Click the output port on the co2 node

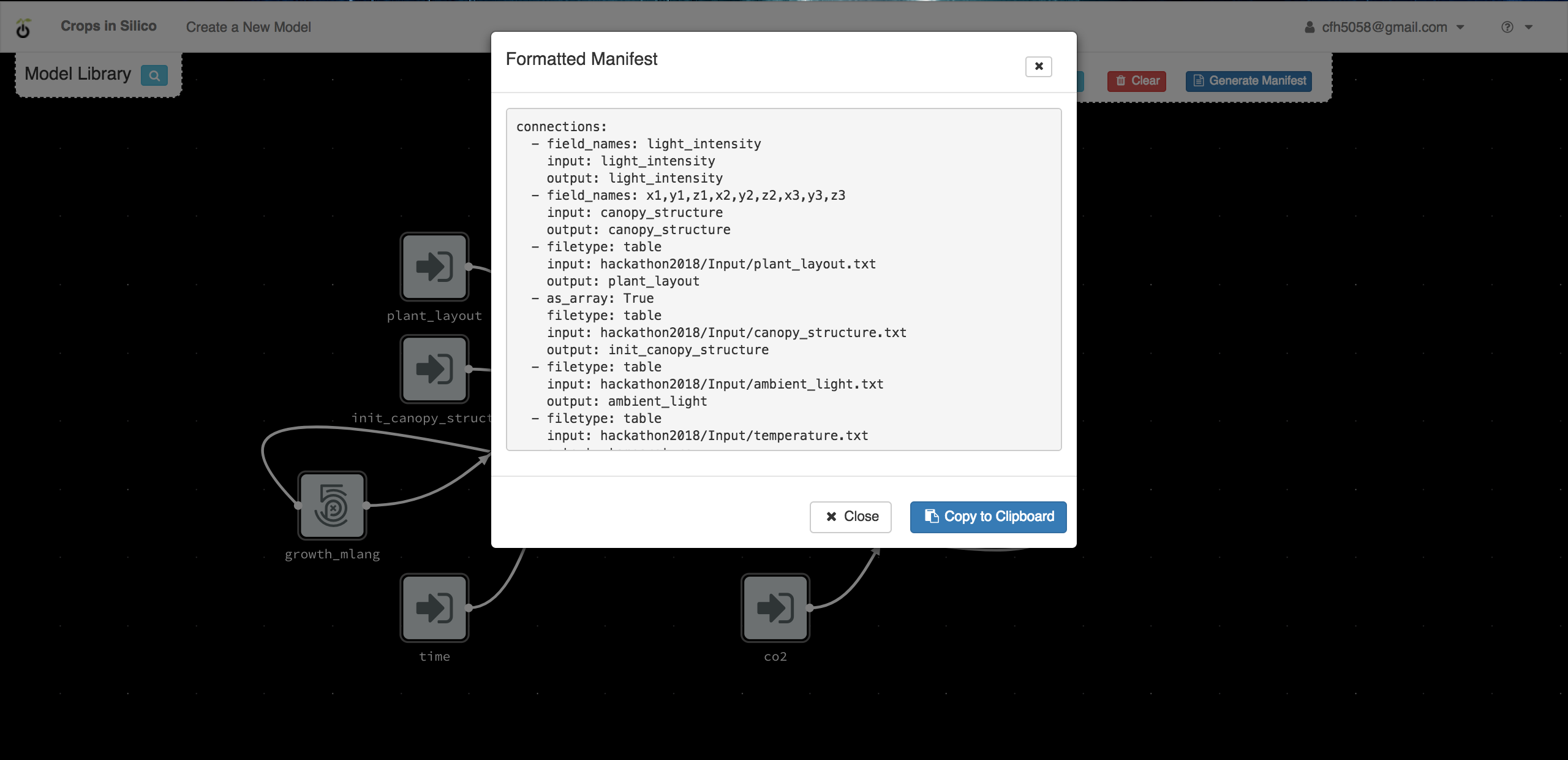click(810, 608)
